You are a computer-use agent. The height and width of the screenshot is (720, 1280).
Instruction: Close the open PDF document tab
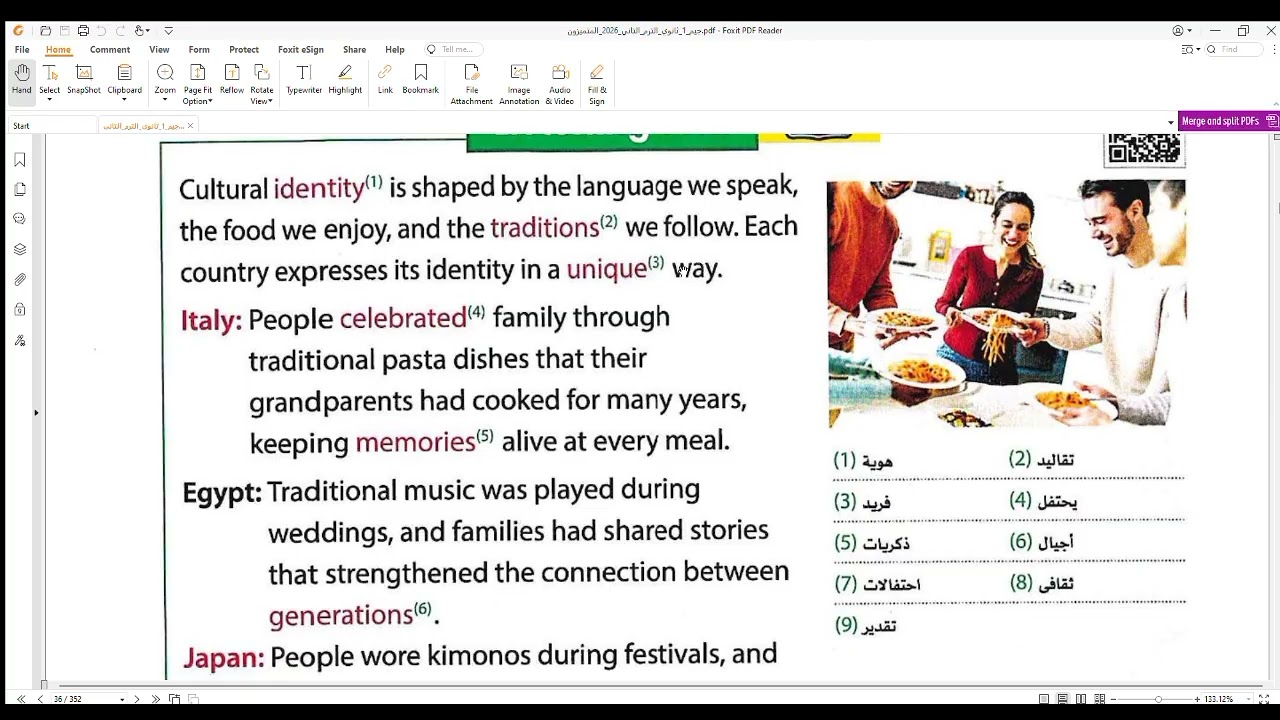(x=190, y=126)
